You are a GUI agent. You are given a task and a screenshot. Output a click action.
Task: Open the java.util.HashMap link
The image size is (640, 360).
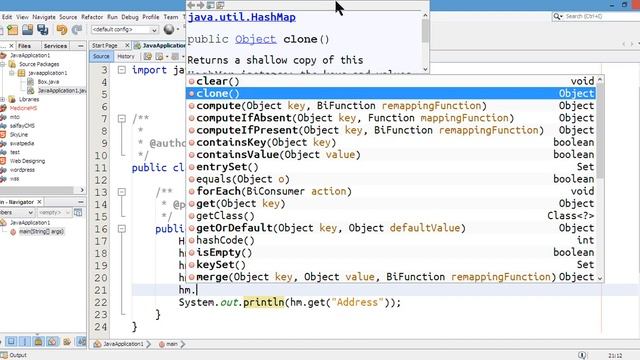click(241, 17)
